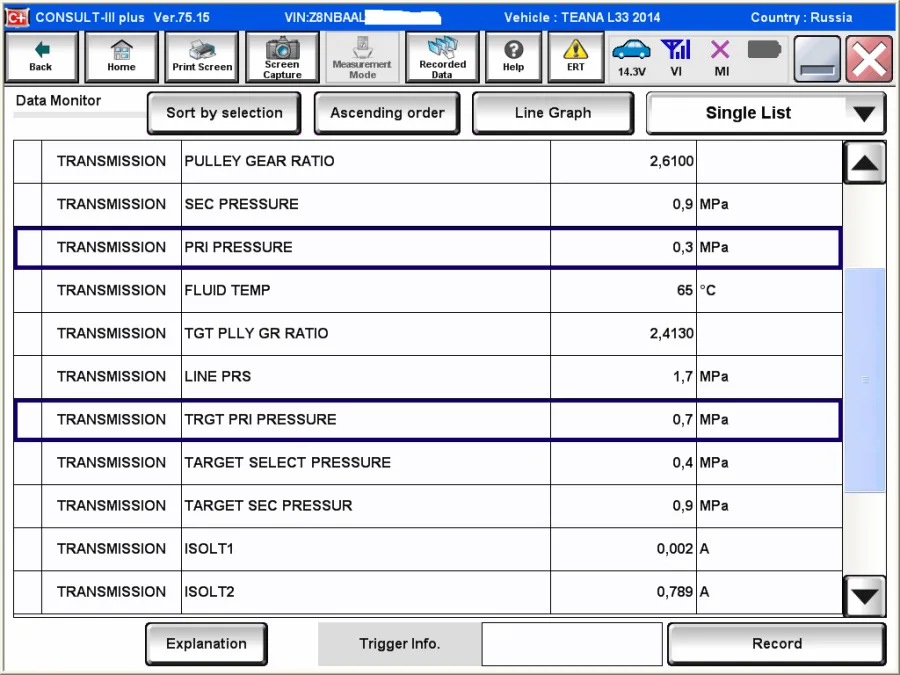The height and width of the screenshot is (675, 900).
Task: Open the Screen Capture camera tool
Action: coord(282,57)
